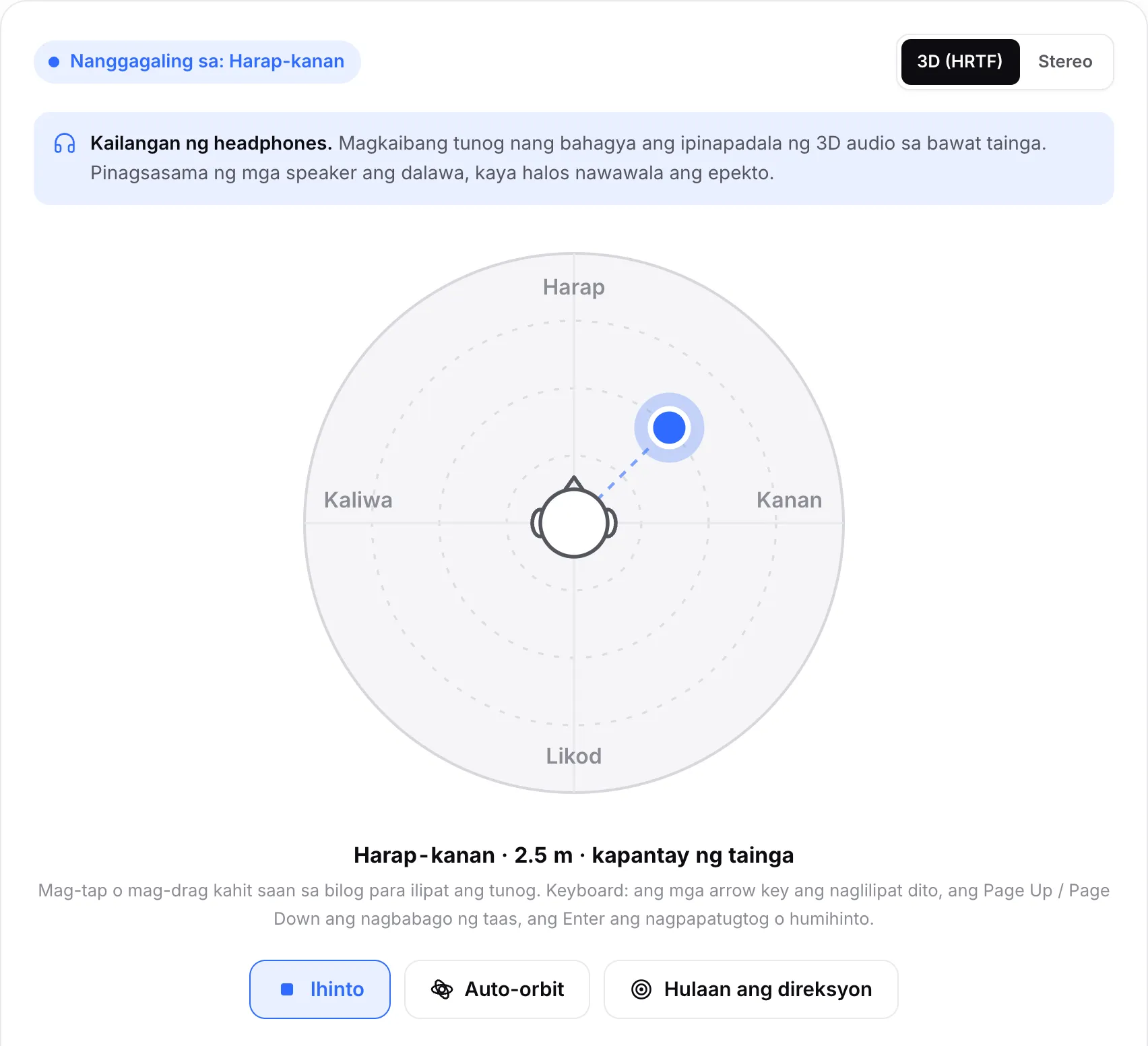Select the 3D (HRTF) audio mode
This screenshot has width=1148, height=1046.
960,62
